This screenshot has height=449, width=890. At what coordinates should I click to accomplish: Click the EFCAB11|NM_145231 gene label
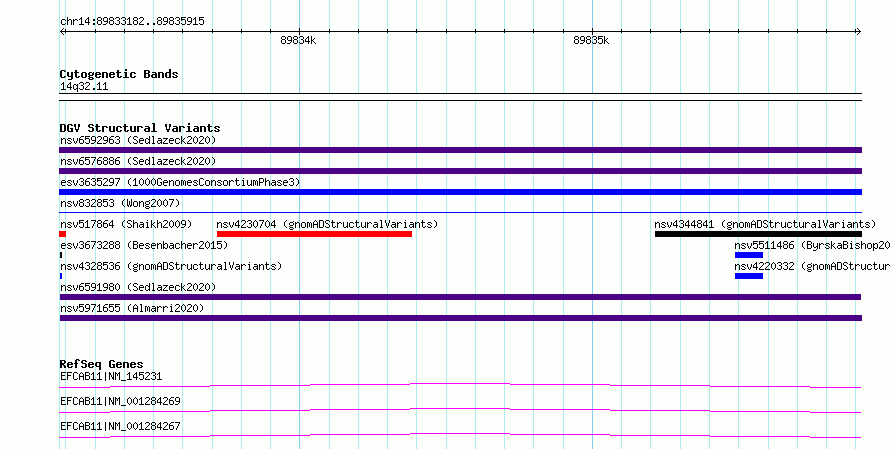111,376
